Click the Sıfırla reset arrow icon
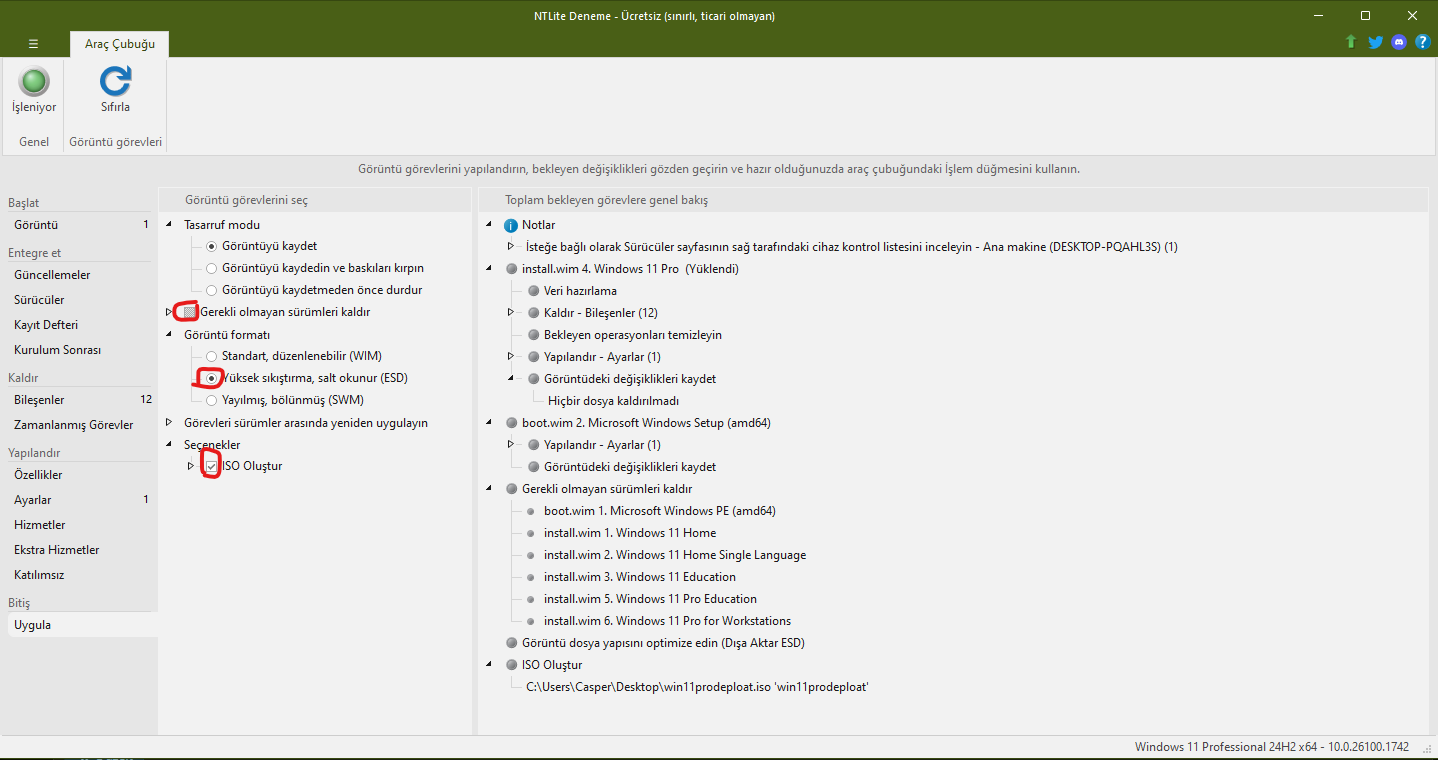 [x=115, y=81]
